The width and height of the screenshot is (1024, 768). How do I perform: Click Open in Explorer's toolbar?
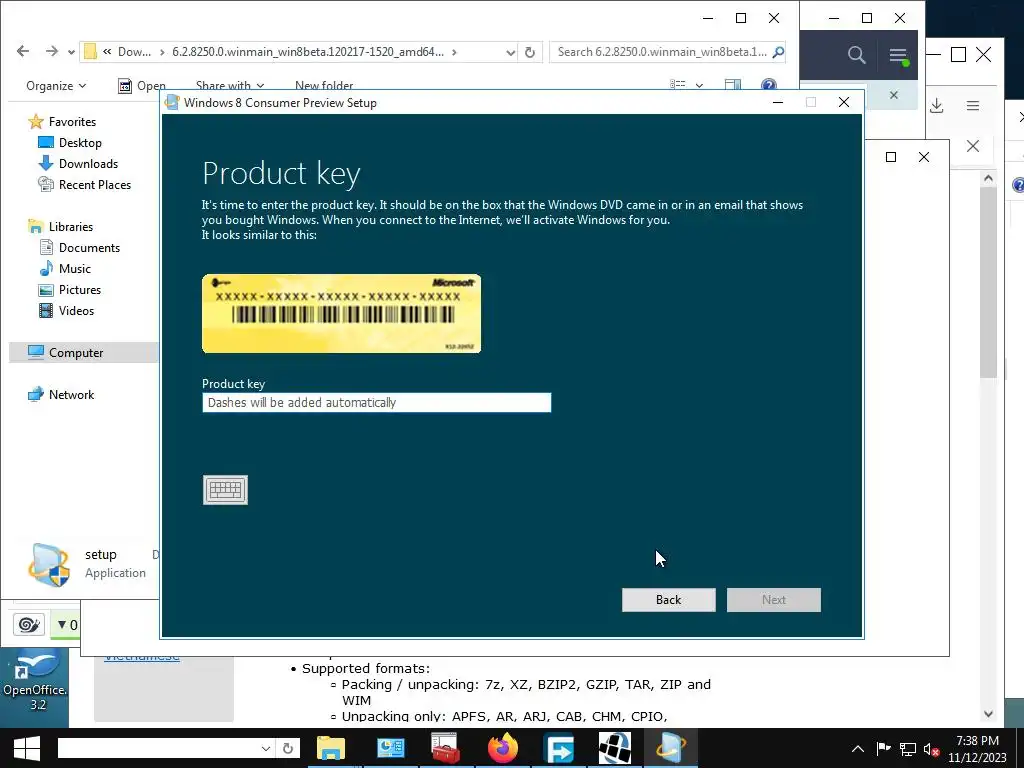[x=142, y=86]
